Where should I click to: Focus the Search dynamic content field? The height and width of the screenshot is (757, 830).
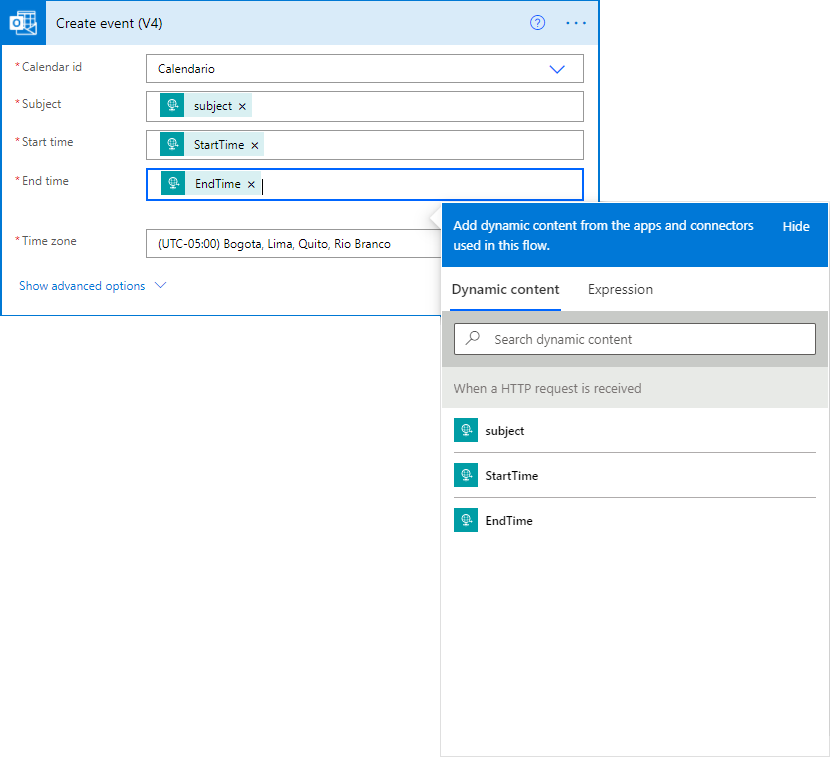[635, 339]
